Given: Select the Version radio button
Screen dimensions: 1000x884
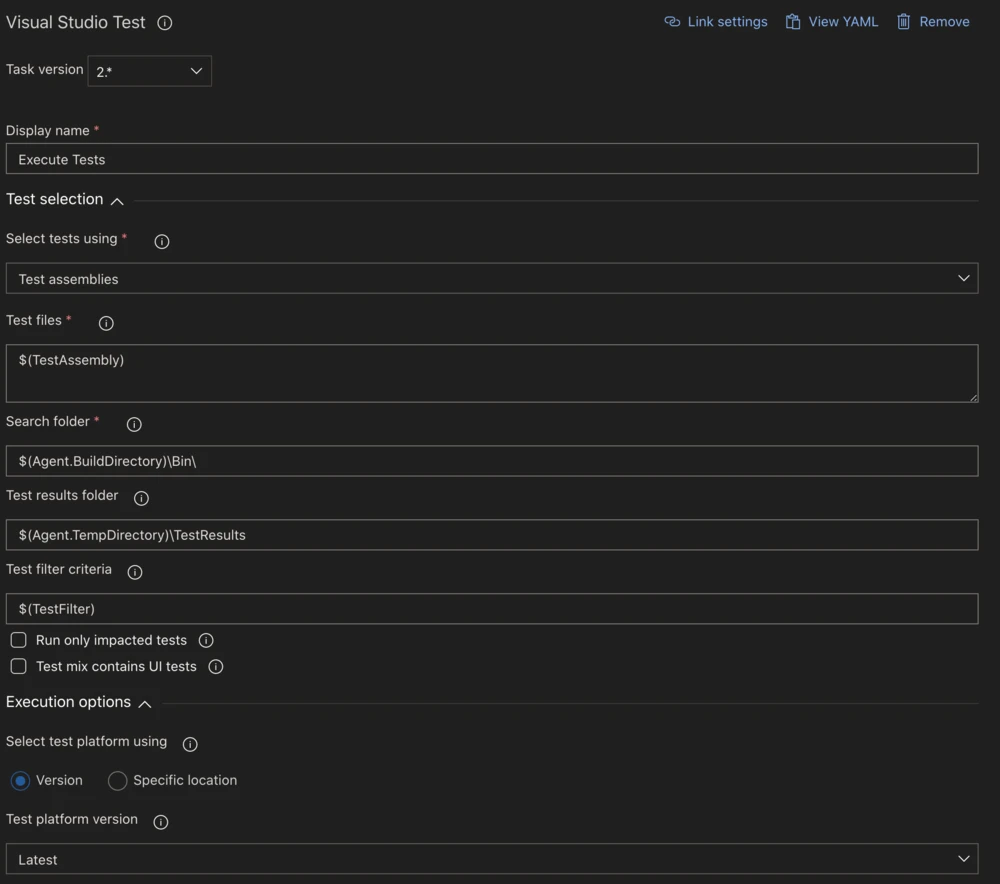Looking at the screenshot, I should (x=20, y=781).
